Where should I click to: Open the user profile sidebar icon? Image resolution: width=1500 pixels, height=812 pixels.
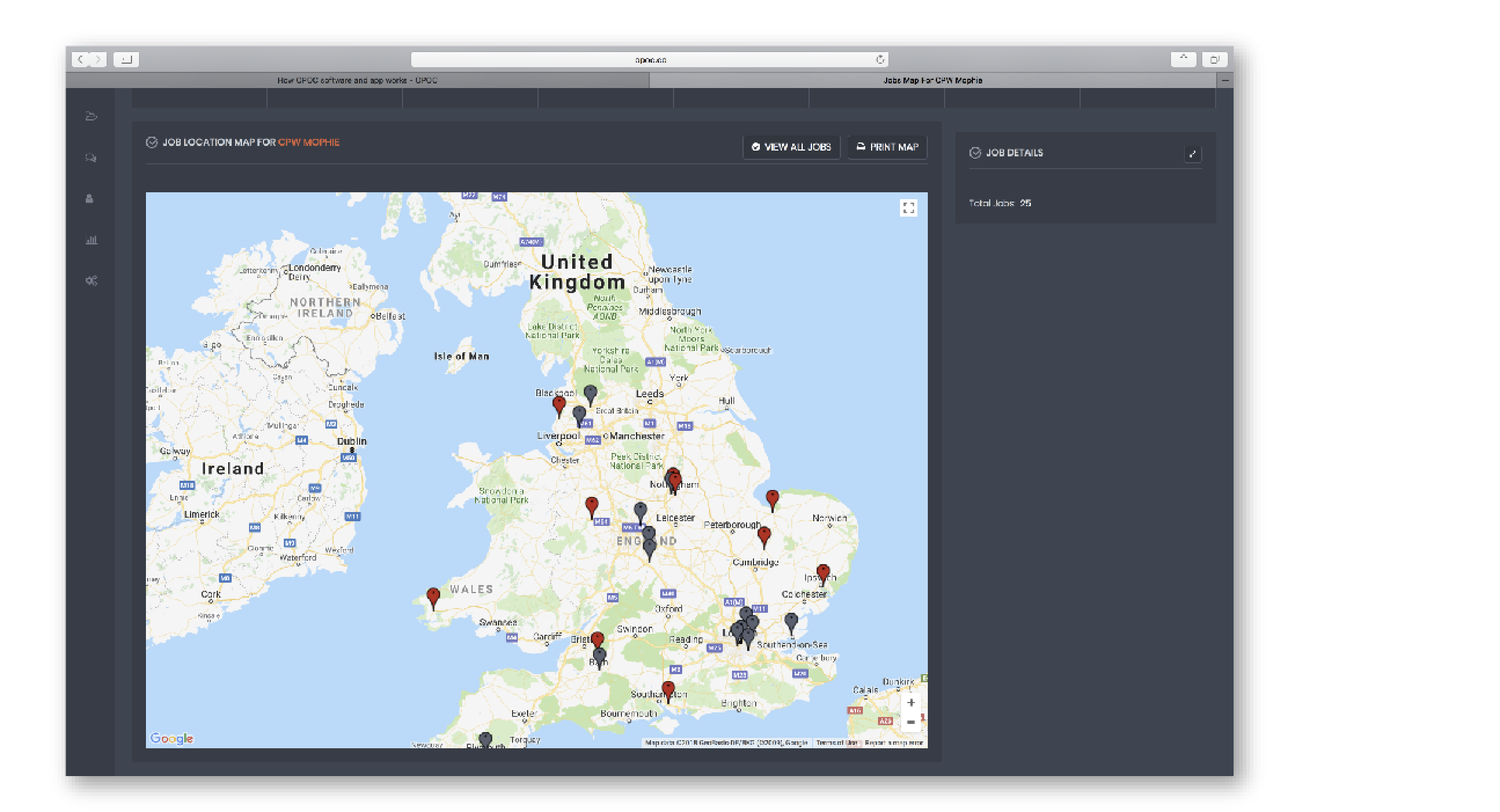click(90, 199)
